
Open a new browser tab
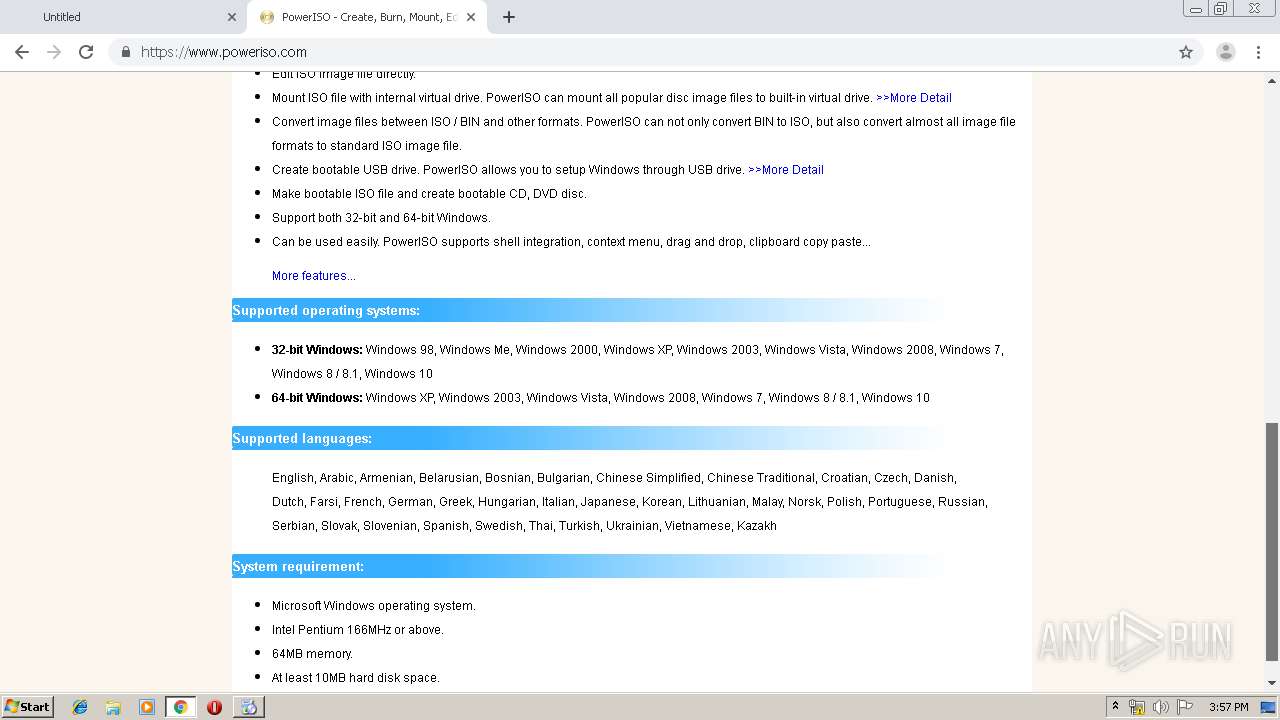(508, 17)
